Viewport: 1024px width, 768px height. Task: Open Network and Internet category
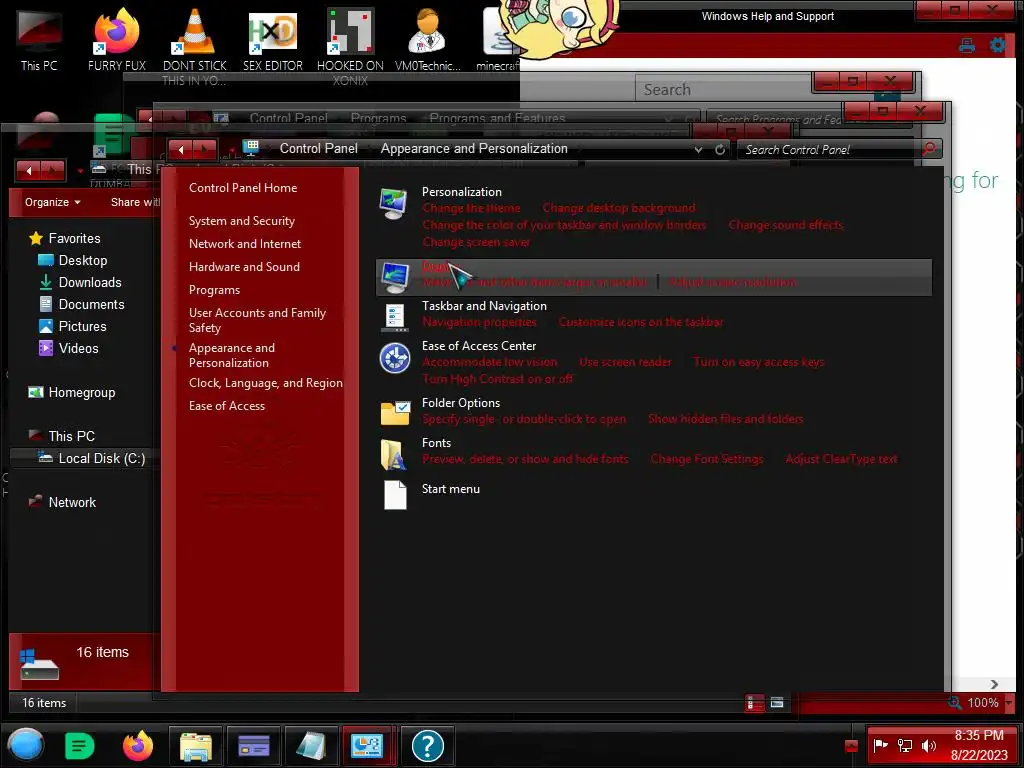pos(245,244)
